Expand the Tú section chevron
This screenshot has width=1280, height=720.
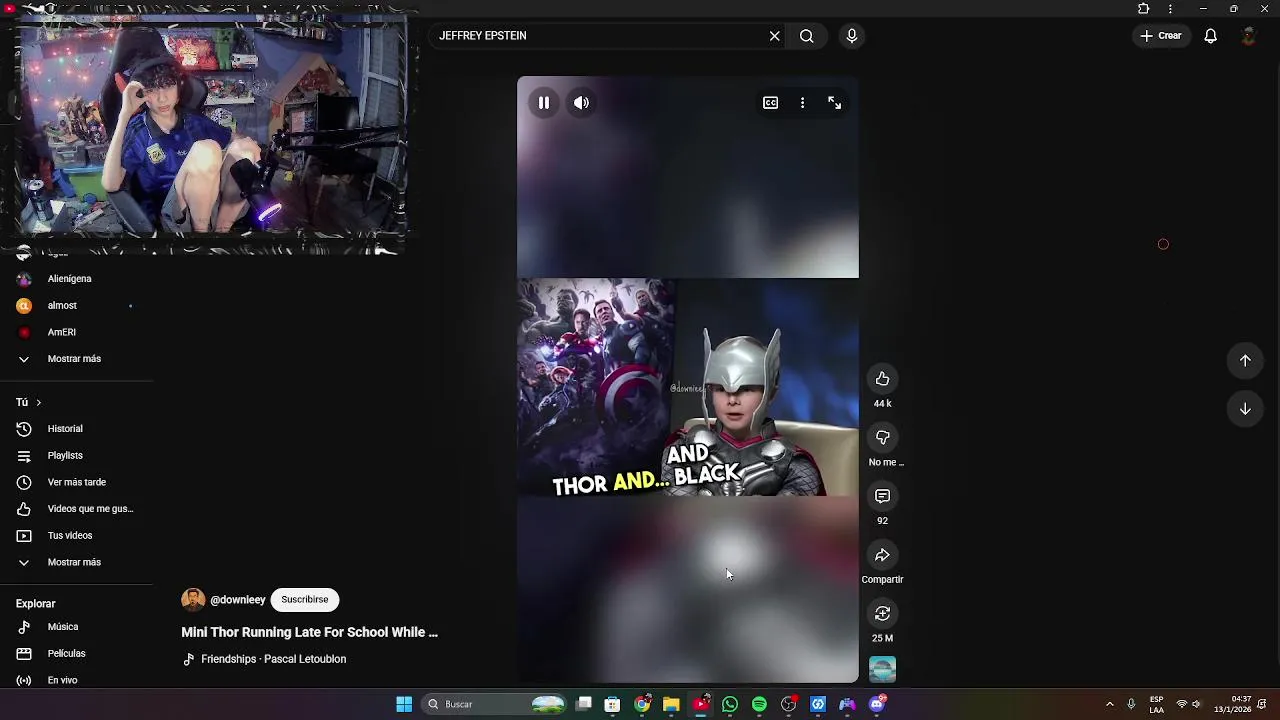coord(38,402)
